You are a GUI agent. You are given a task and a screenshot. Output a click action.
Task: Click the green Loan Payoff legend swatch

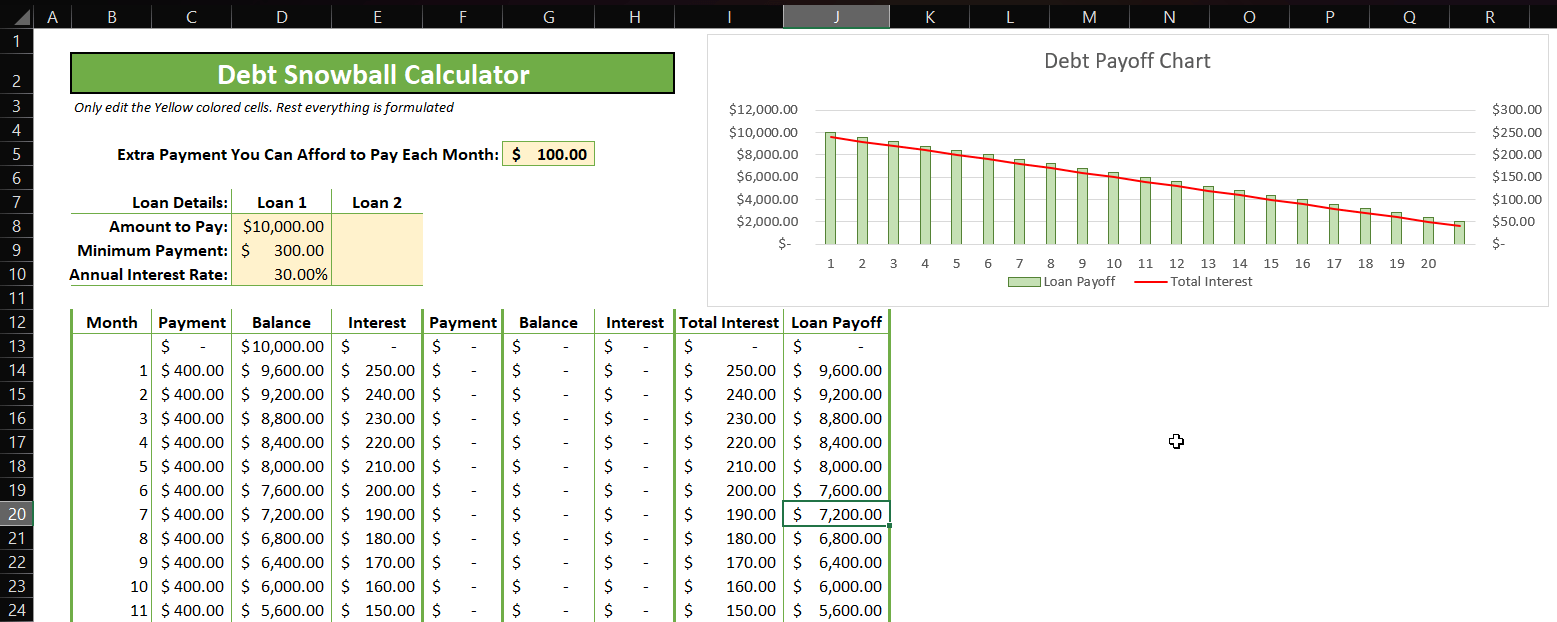1024,281
